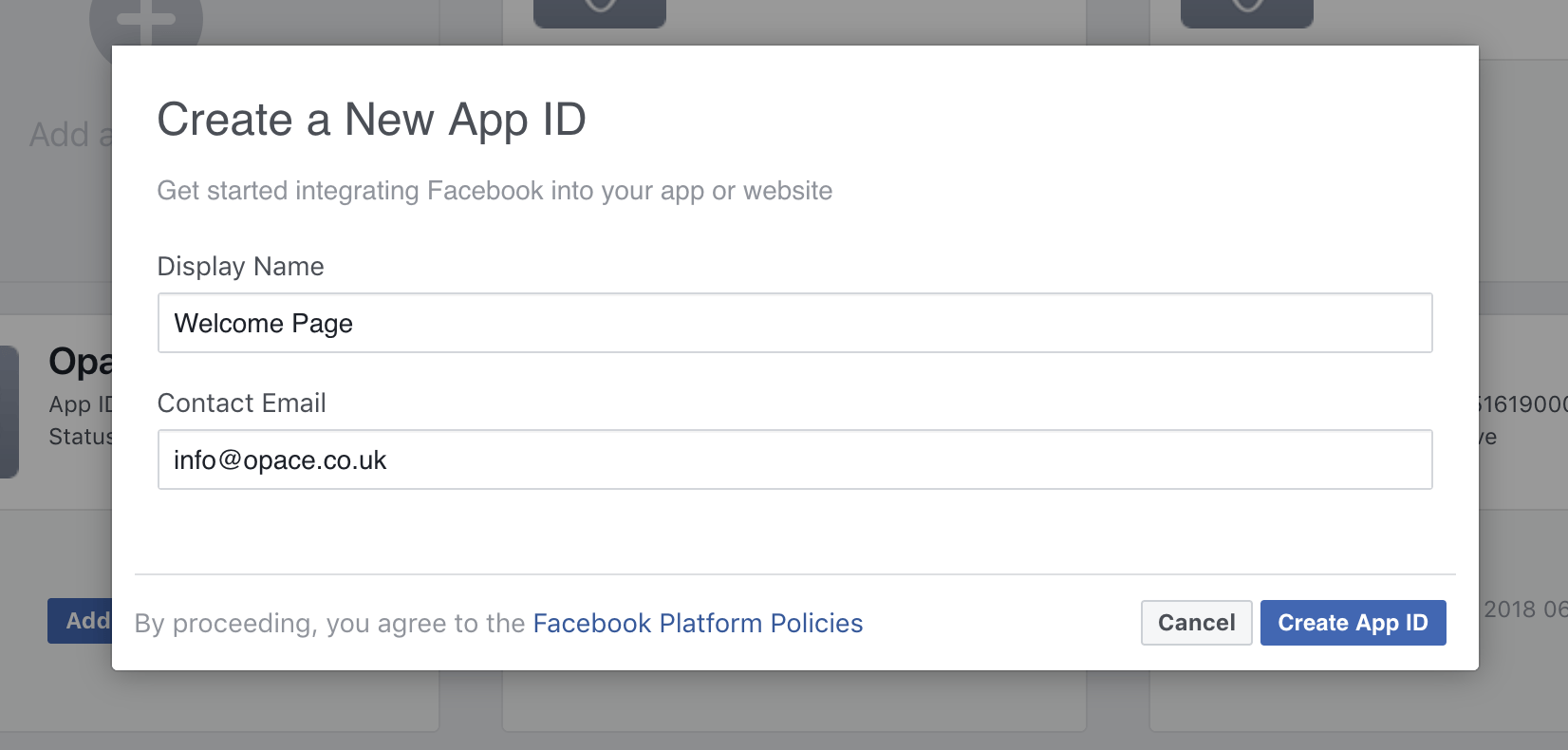Click the app thumbnail beside the Opa title
Viewport: 1568px width, 750px height.
tap(9, 411)
